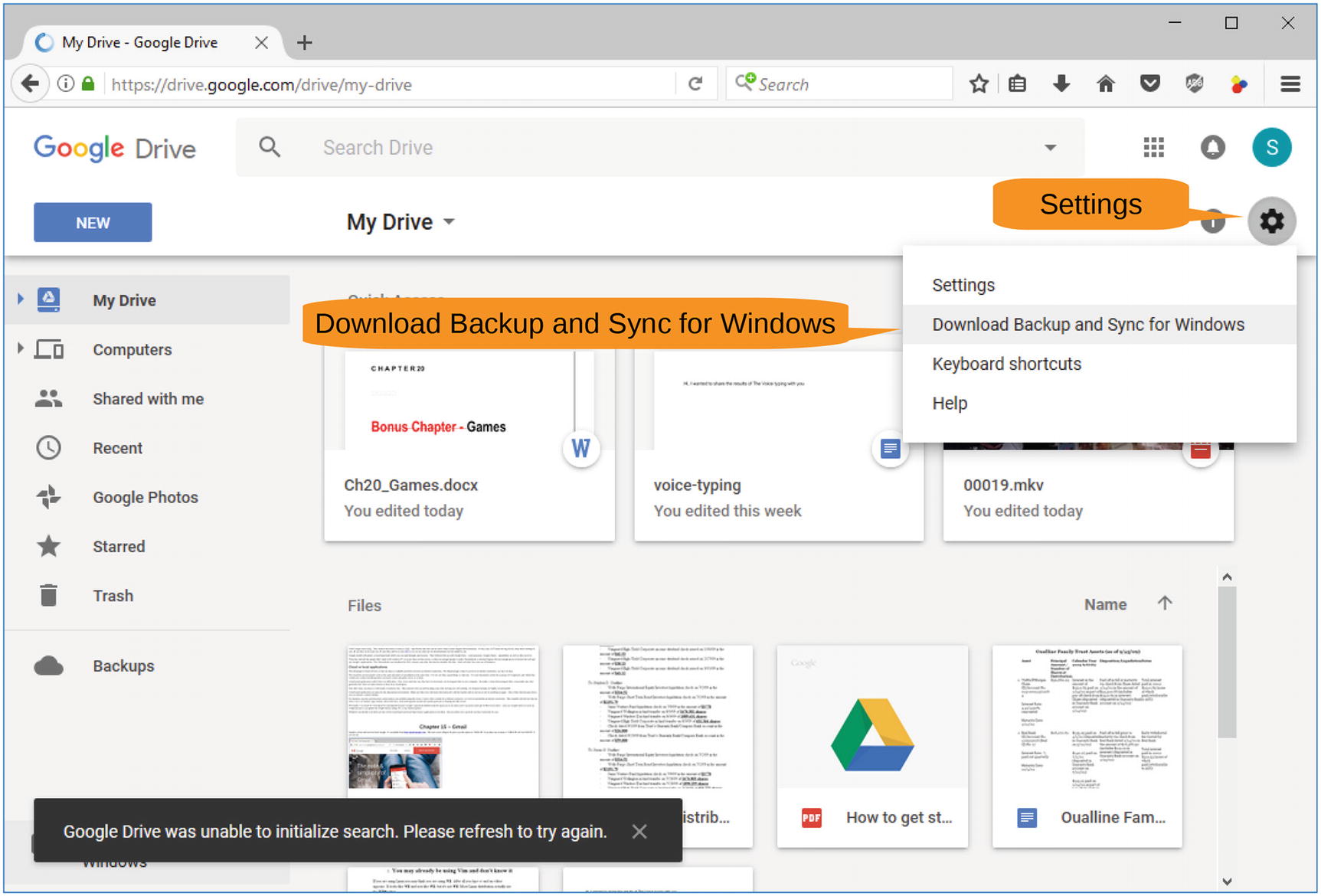The width and height of the screenshot is (1321, 896).
Task: Open Backups in the sidebar
Action: point(147,665)
